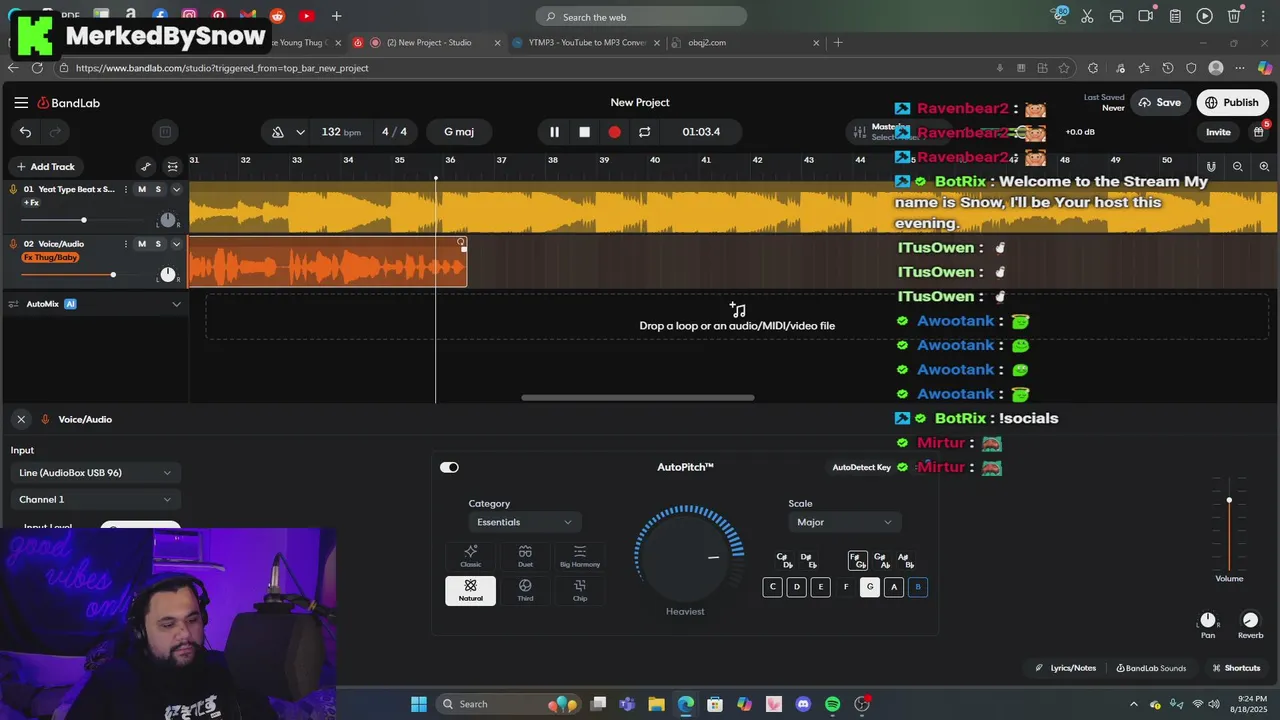Expand track 02 Voice/Audio chevron
The height and width of the screenshot is (720, 1280).
pyautogui.click(x=176, y=244)
